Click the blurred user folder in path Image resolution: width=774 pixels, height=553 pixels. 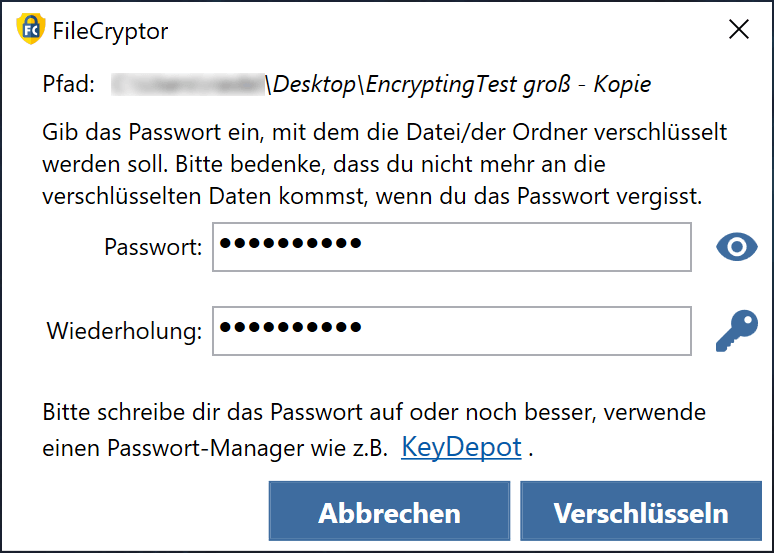point(187,85)
